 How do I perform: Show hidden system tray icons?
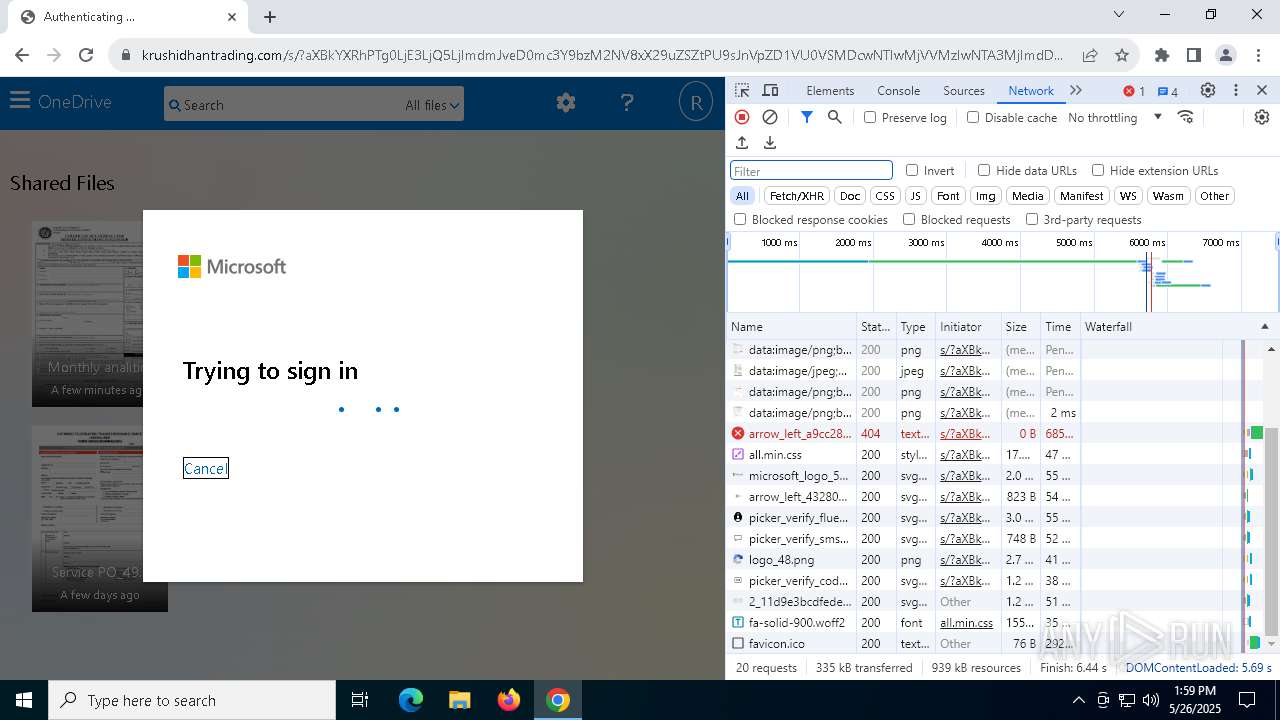coord(1080,700)
